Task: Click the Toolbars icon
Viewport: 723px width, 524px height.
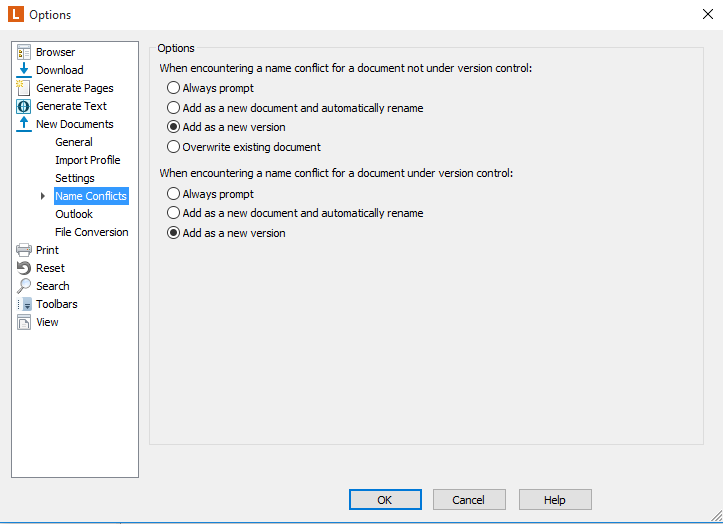Action: pos(24,304)
